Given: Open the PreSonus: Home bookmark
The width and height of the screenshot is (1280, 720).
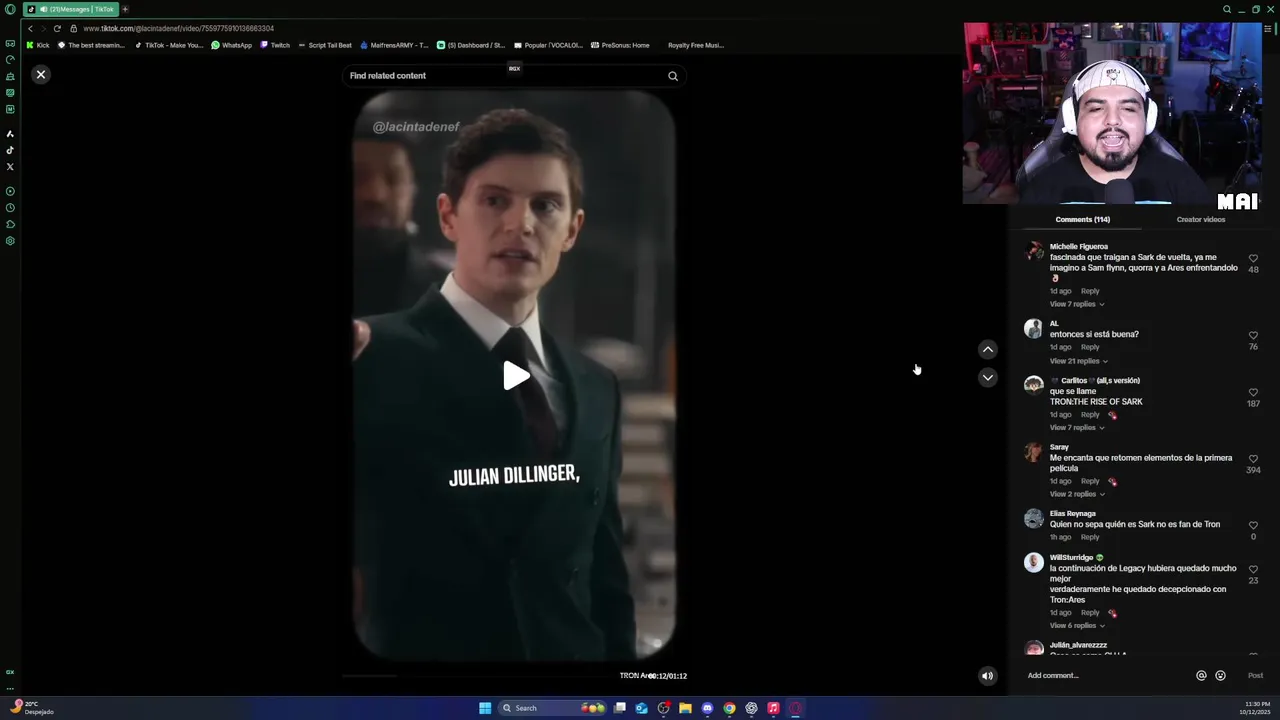Looking at the screenshot, I should click(620, 45).
